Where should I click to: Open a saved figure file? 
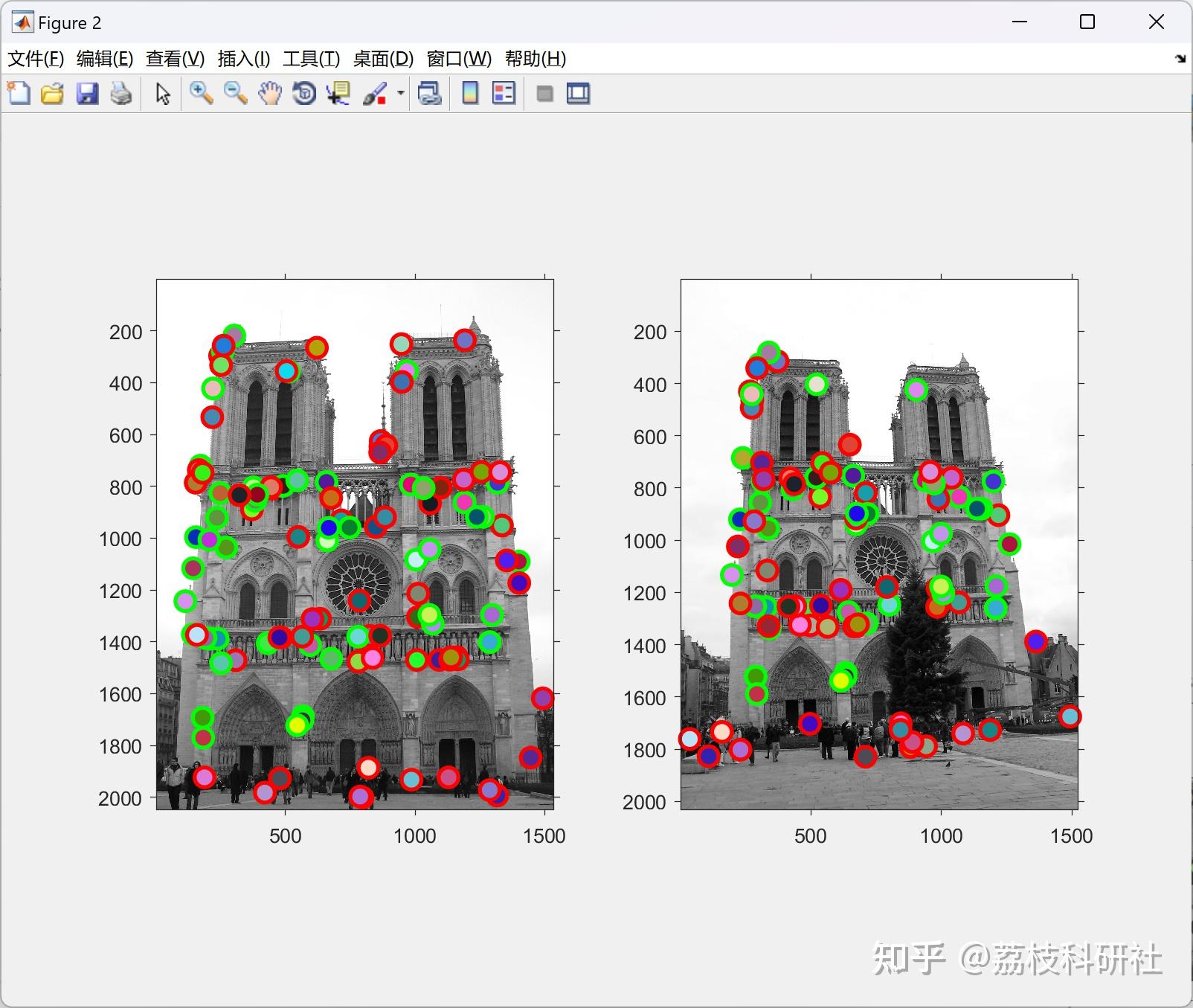[52, 93]
